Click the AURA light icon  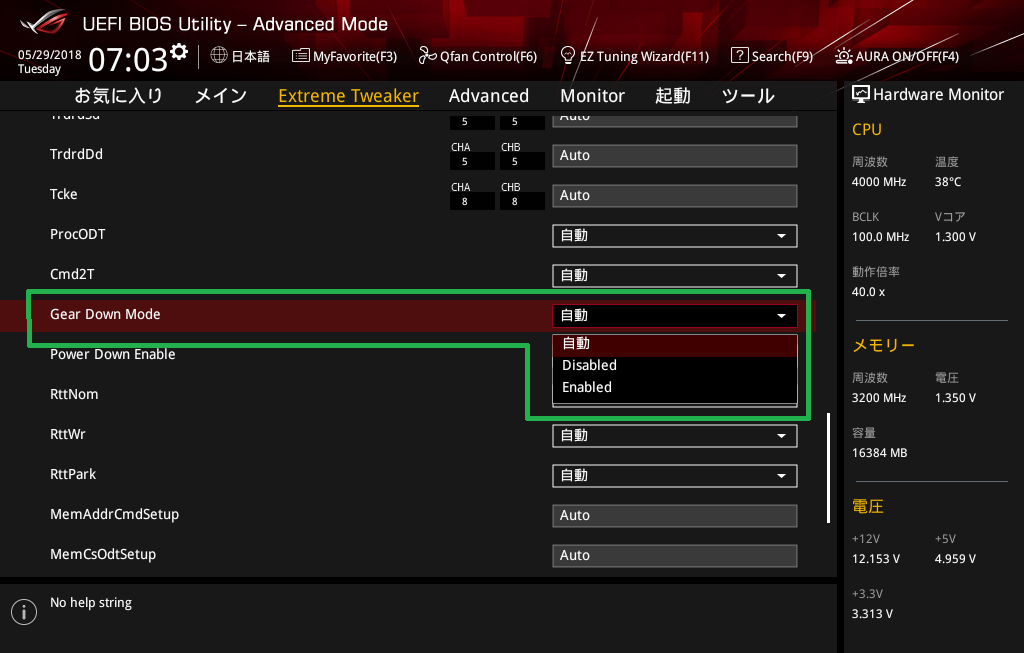[x=844, y=56]
